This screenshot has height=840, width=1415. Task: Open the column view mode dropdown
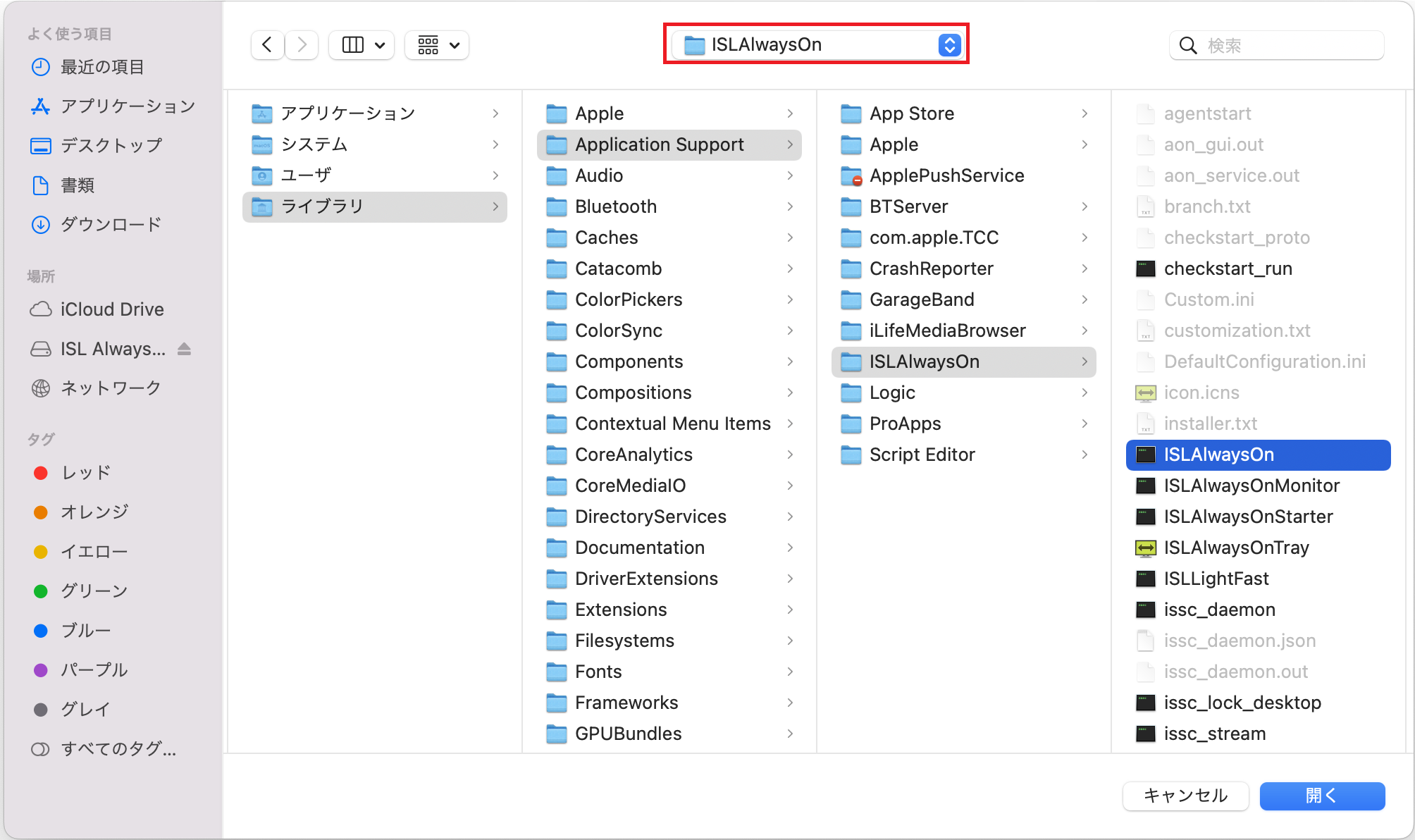point(362,45)
